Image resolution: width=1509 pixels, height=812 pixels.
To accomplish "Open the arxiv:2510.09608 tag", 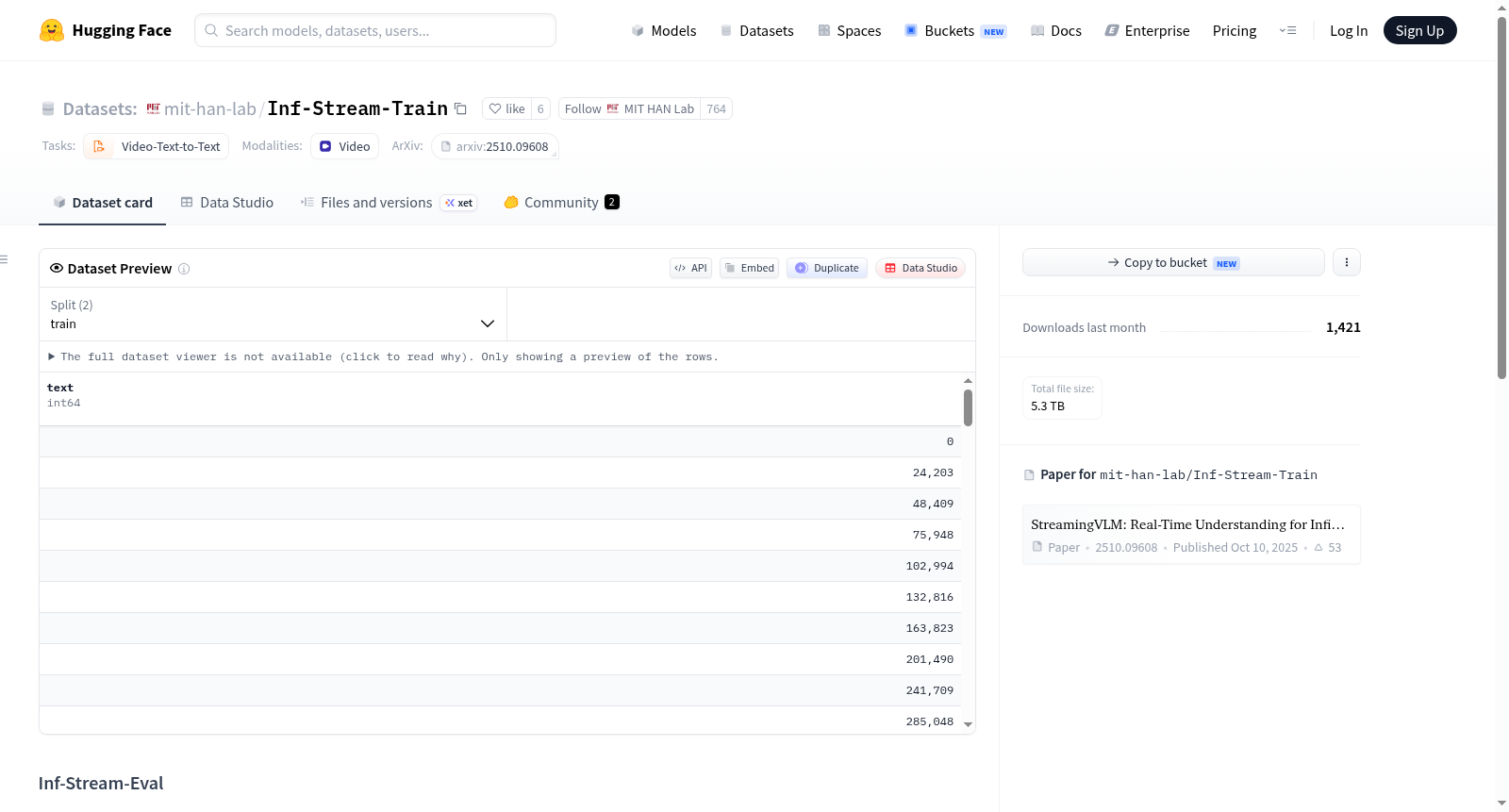I will 495,146.
